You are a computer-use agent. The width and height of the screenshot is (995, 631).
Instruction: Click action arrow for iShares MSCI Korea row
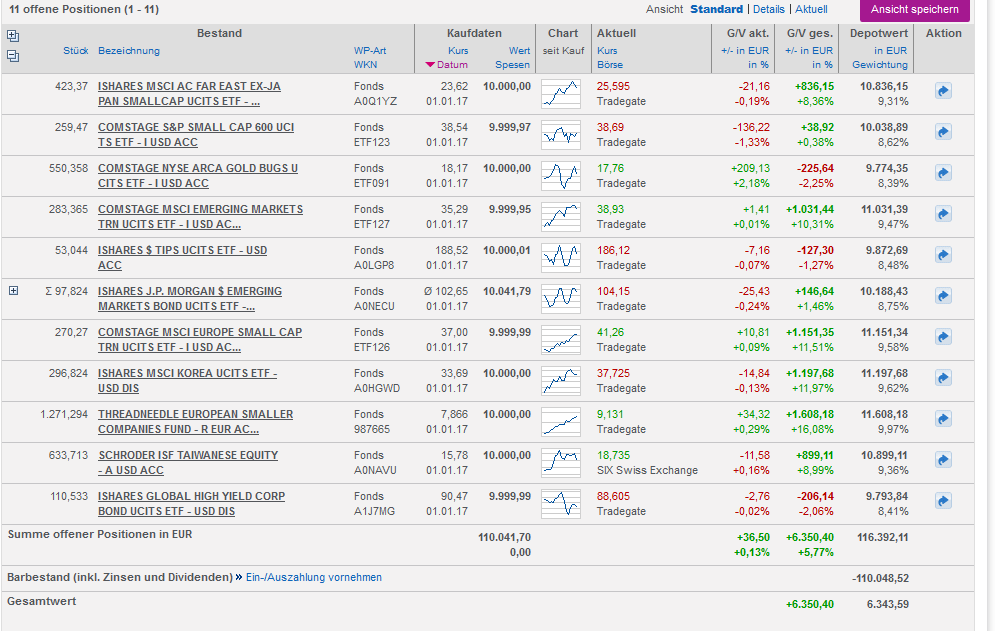click(x=942, y=378)
